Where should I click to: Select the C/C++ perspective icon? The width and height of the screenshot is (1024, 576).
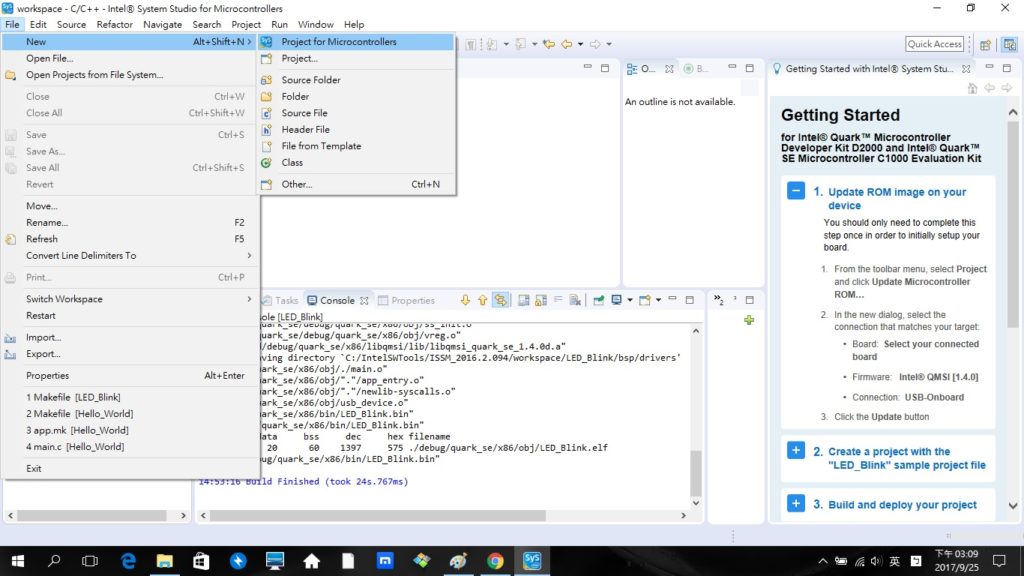[1010, 44]
